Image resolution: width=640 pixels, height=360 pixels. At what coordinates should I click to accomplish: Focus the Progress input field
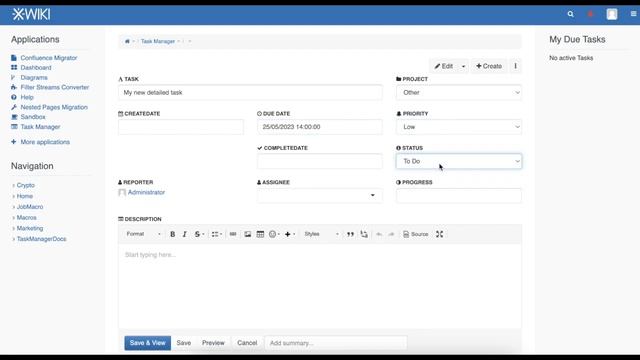[x=459, y=196]
